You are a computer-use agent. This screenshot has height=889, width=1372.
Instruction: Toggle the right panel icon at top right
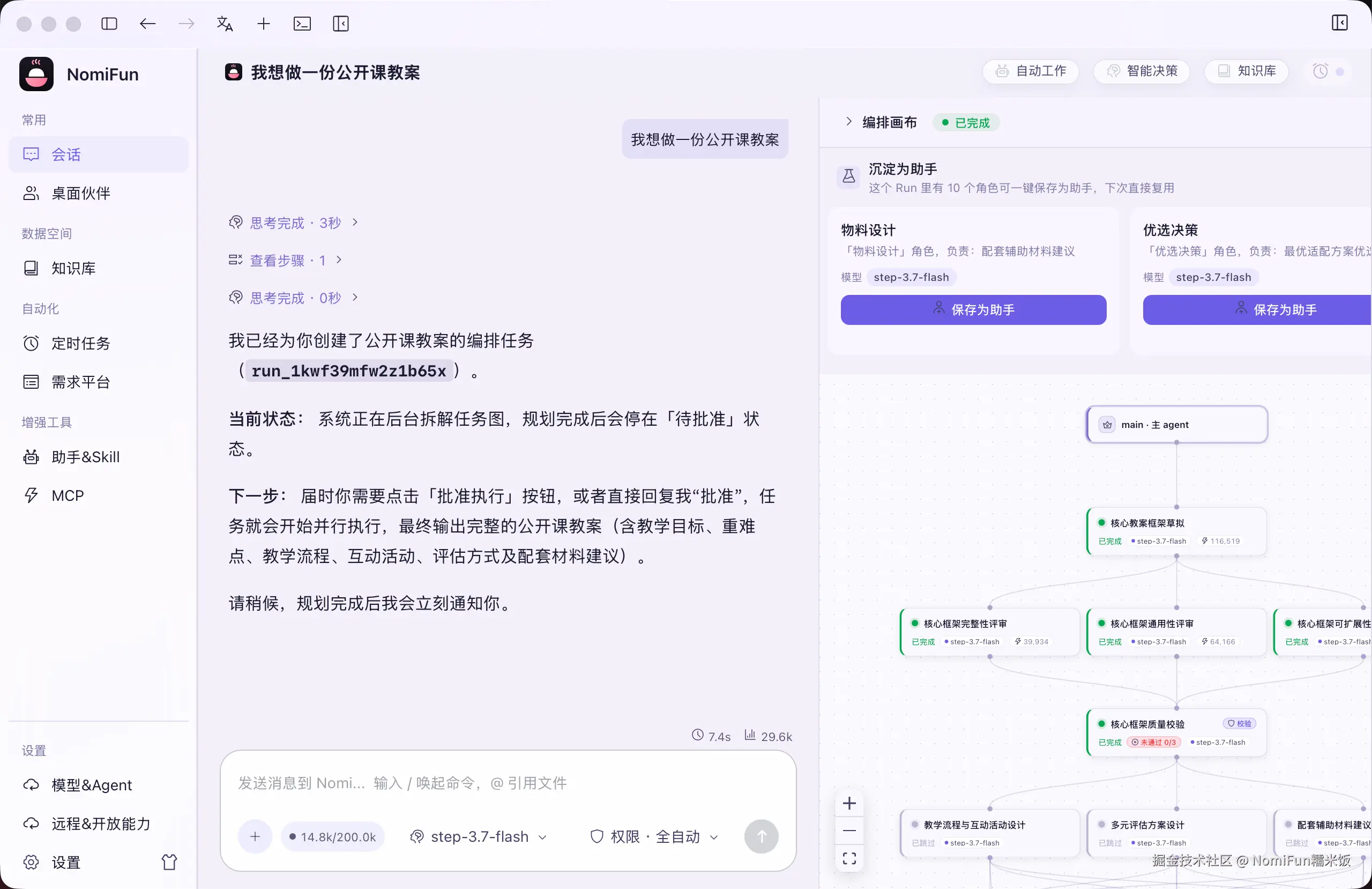1339,23
